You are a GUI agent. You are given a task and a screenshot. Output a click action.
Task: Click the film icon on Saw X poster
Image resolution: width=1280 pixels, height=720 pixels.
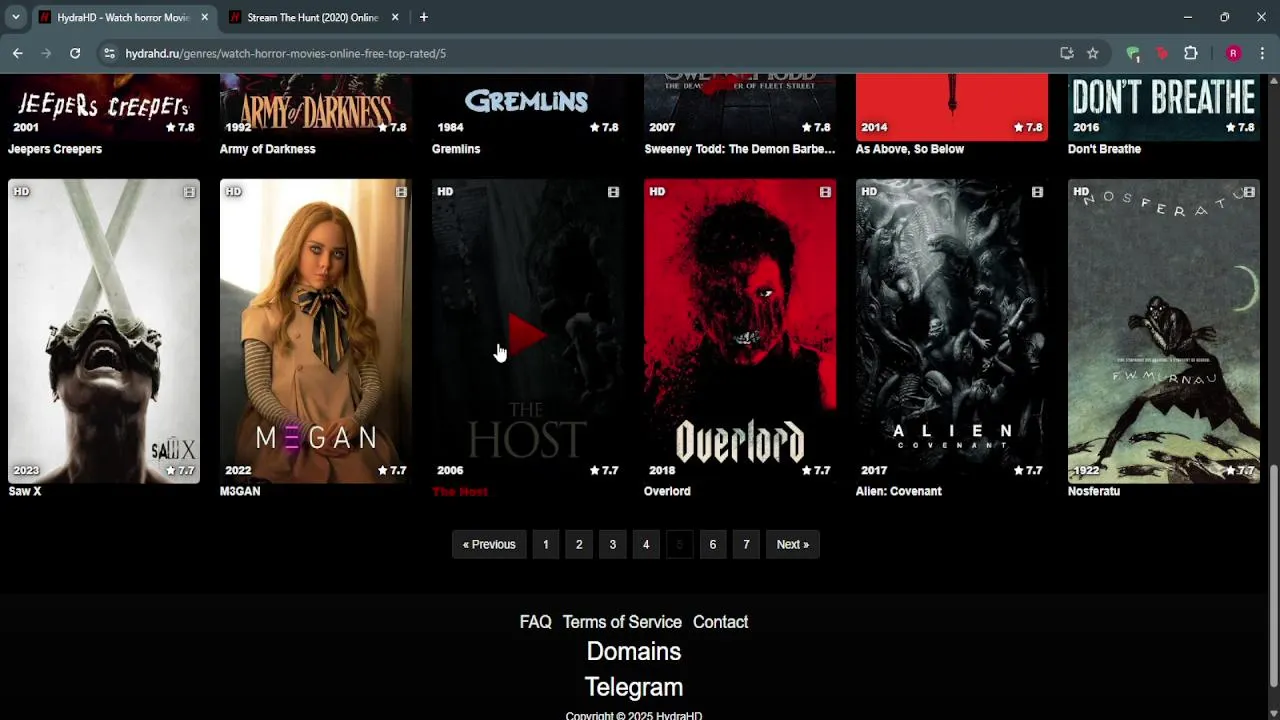pyautogui.click(x=189, y=192)
